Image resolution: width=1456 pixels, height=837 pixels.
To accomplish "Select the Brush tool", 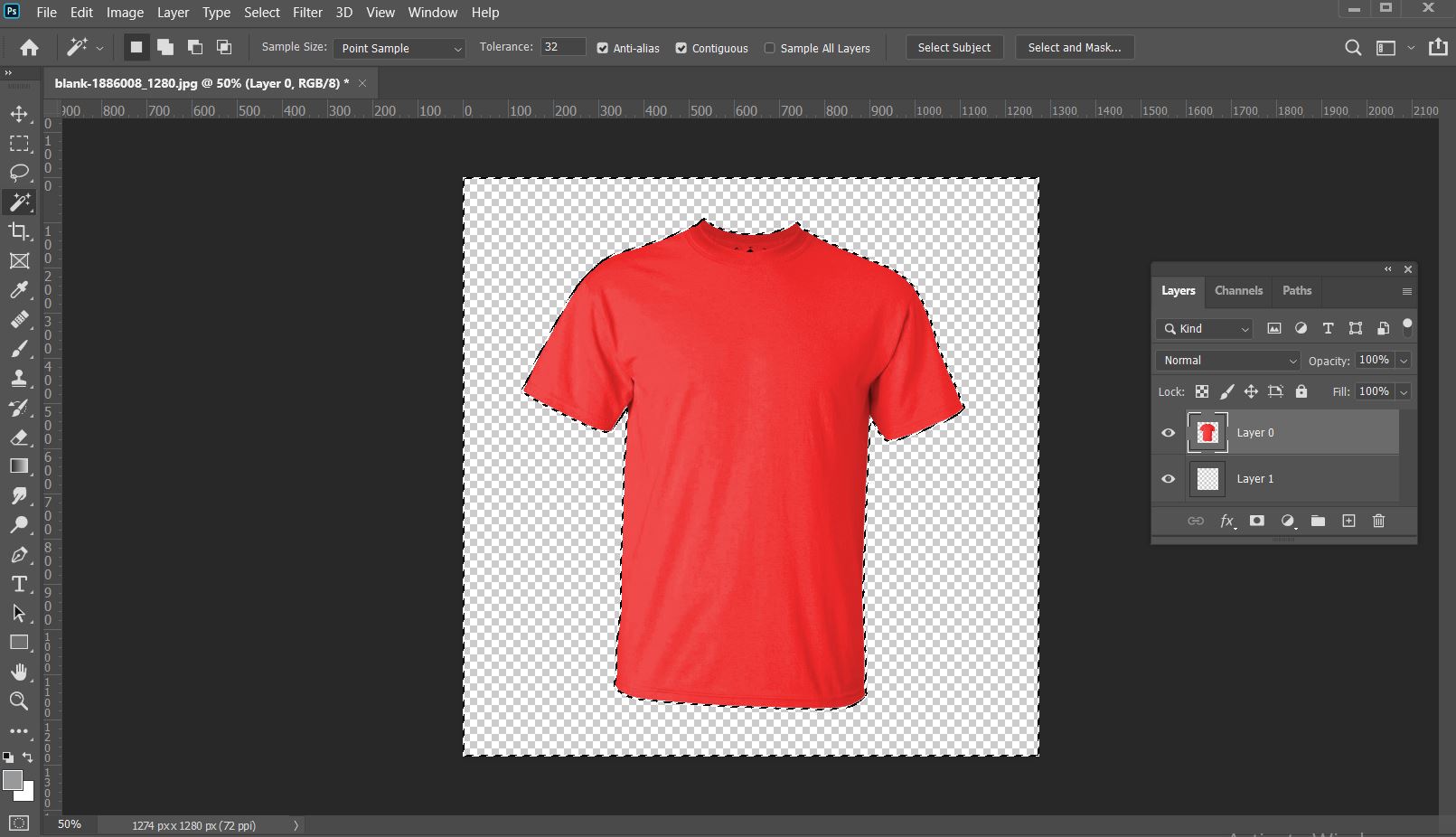I will (x=19, y=349).
